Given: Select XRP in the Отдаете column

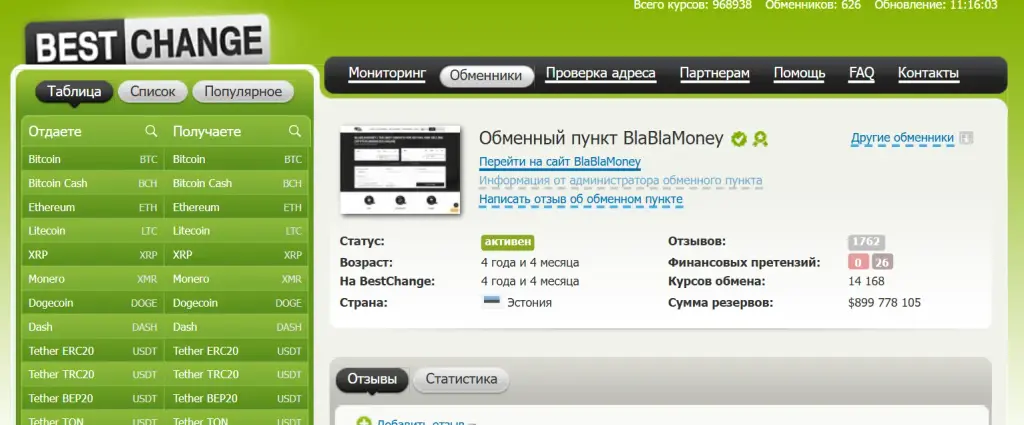Looking at the screenshot, I should (93, 255).
